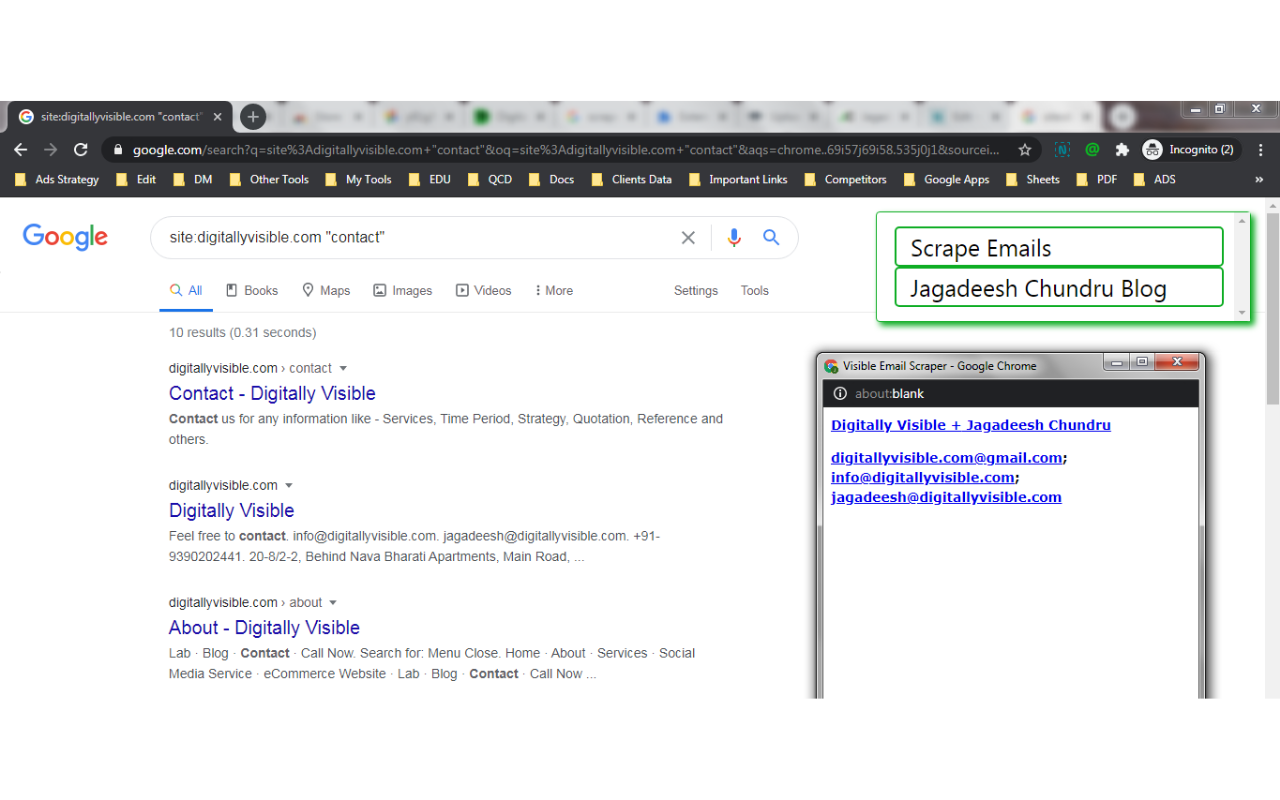Bookmark this page with the star icon

coord(1025,149)
